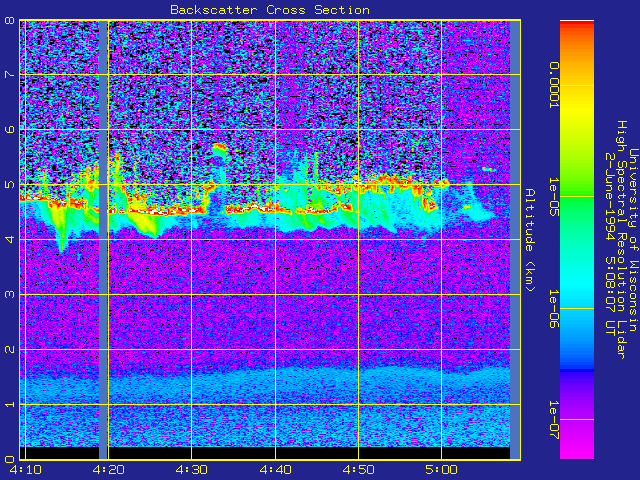Image resolution: width=640 pixels, height=480 pixels.
Task: Click the 'Altitude (km)' axis title
Action: click(529, 240)
